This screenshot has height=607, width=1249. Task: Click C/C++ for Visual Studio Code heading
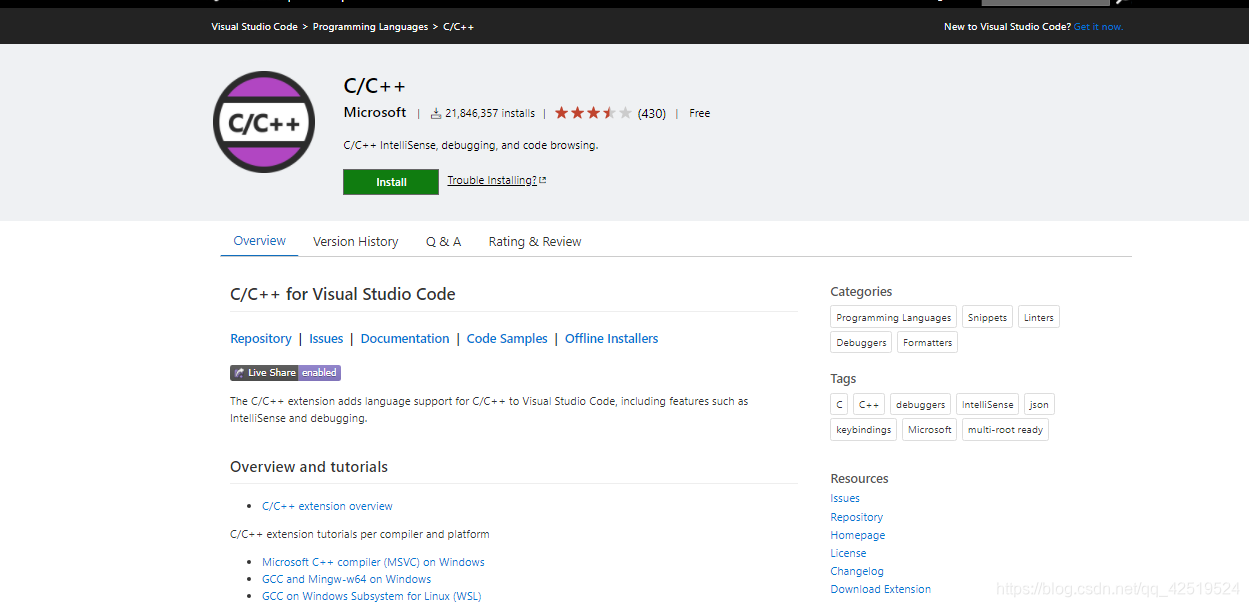(343, 294)
